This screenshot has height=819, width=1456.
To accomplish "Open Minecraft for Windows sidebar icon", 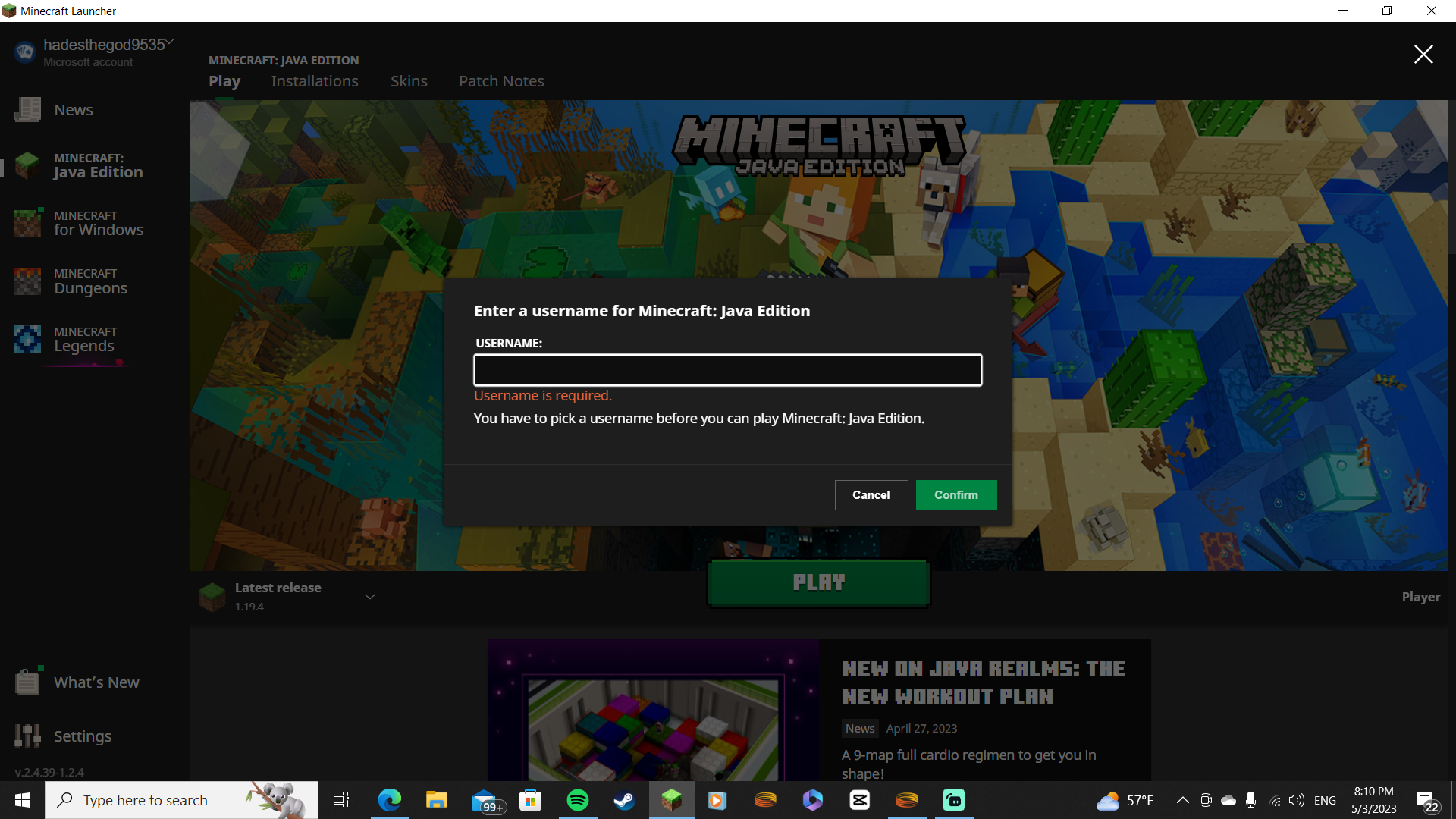I will coord(28,223).
